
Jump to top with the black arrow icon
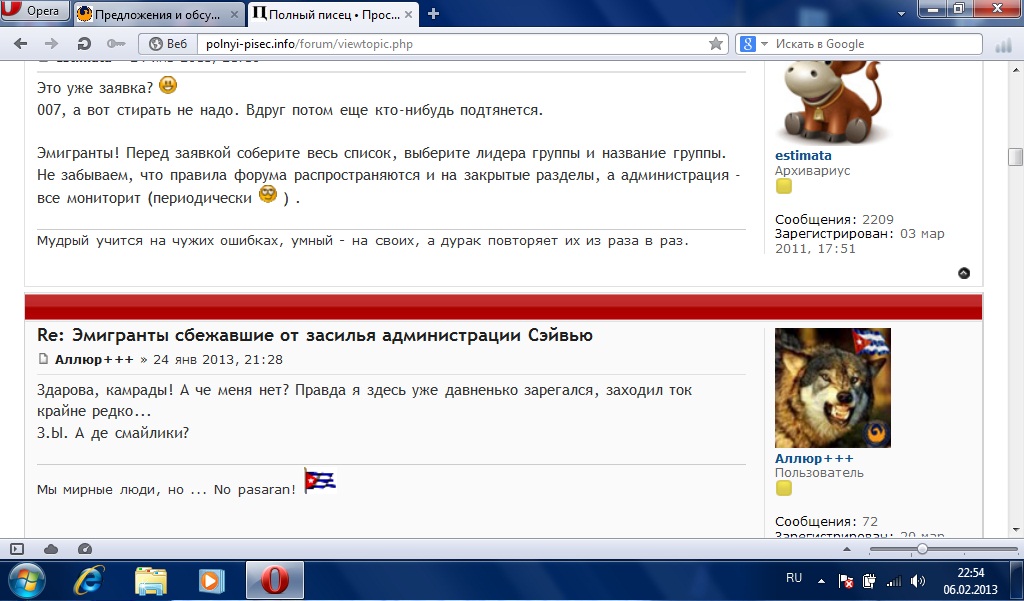pos(964,273)
